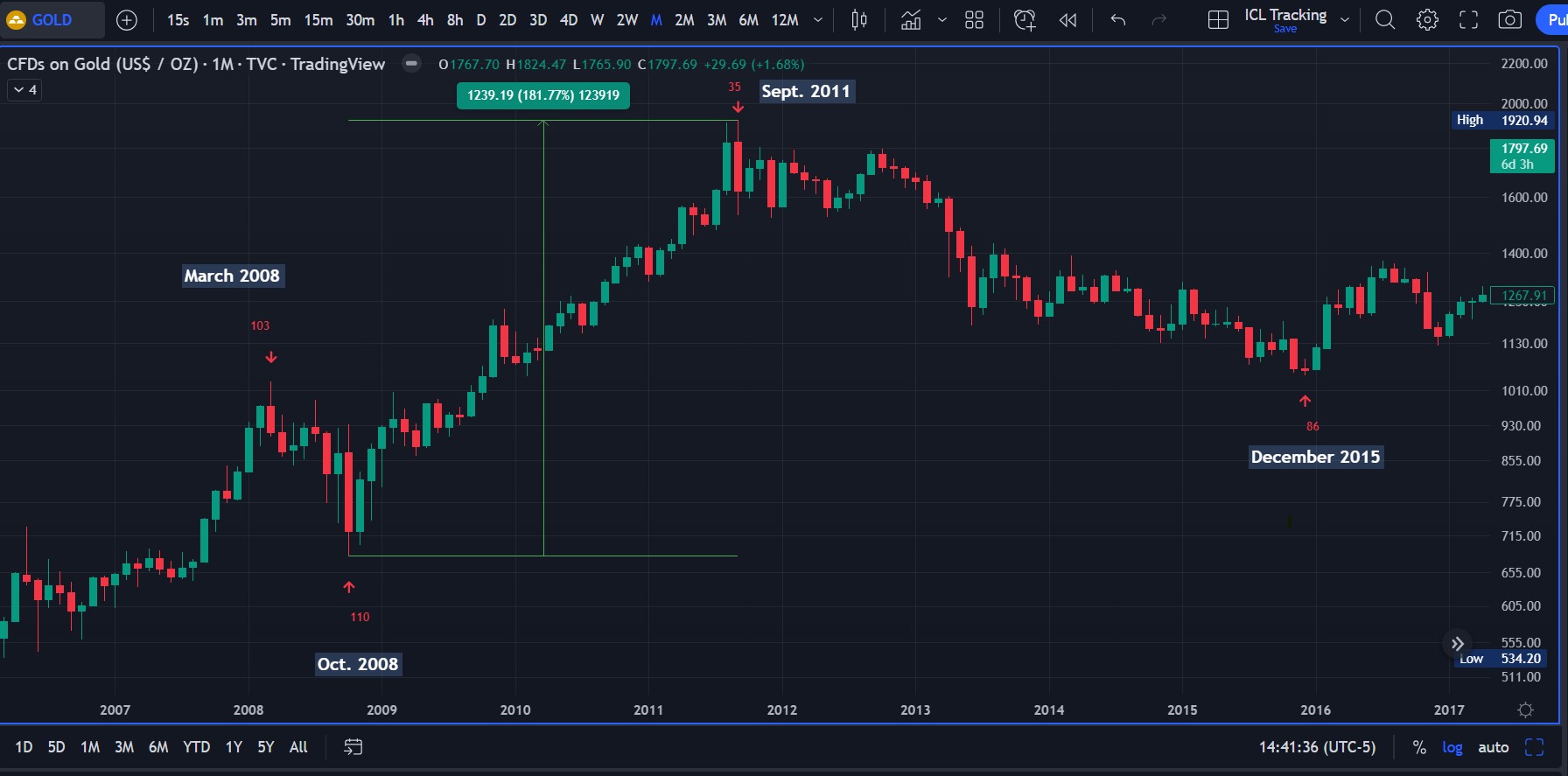This screenshot has width=1568, height=776.
Task: Select the weekly W timeframe
Action: point(597,20)
